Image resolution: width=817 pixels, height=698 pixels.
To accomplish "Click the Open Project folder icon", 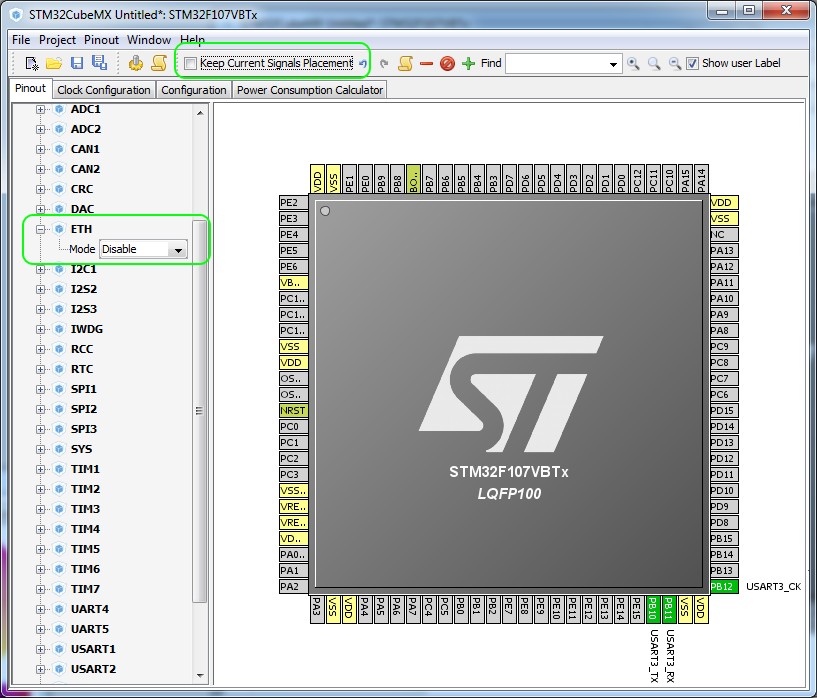I will [54, 64].
